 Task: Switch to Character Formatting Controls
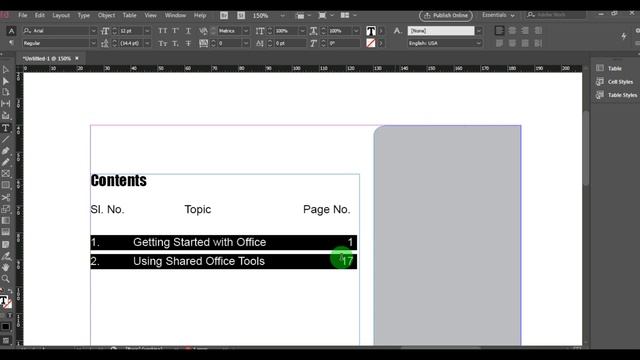(11, 31)
